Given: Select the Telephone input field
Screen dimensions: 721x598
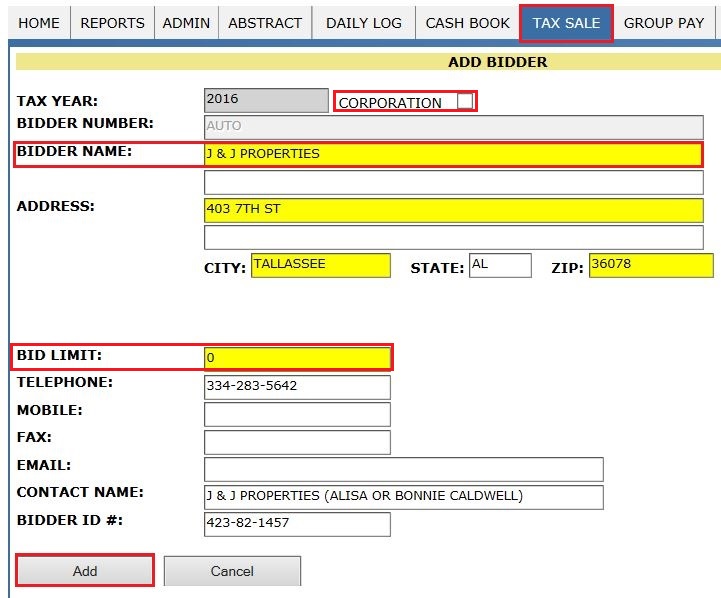Looking at the screenshot, I should pyautogui.click(x=297, y=386).
